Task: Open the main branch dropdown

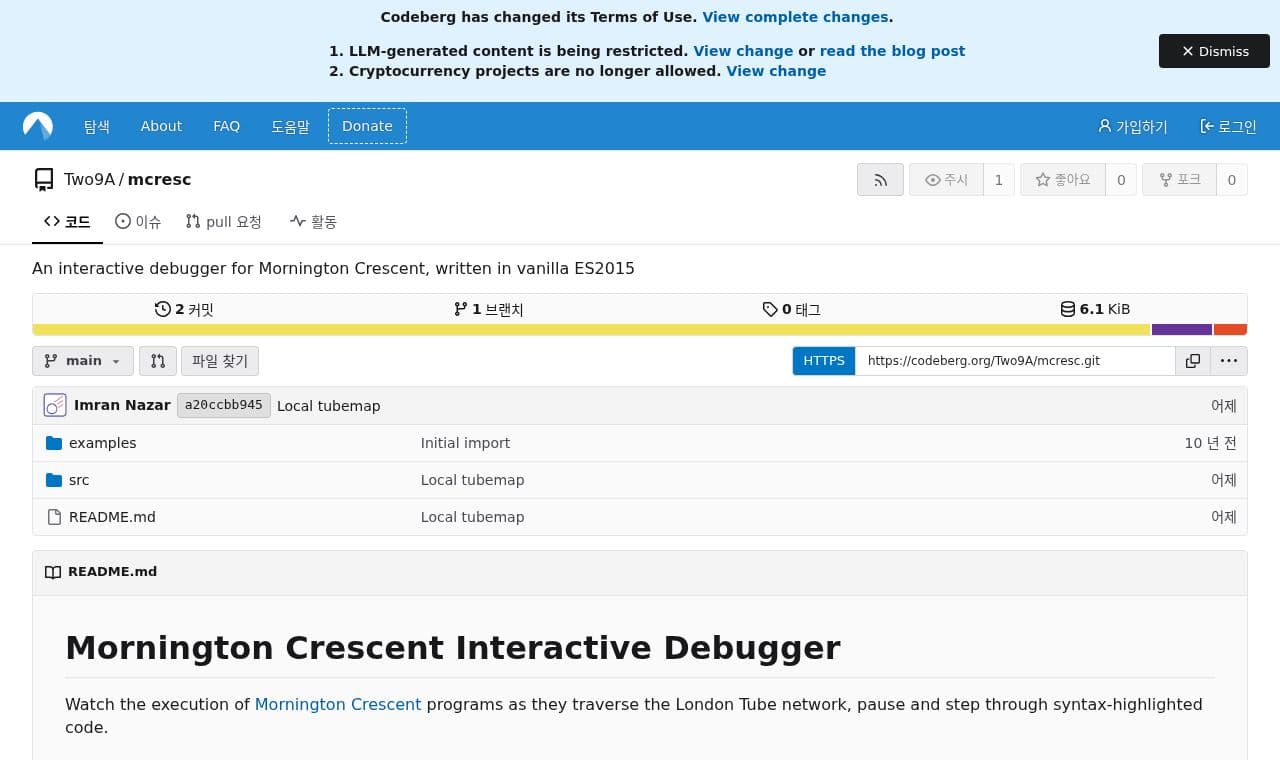Action: [x=83, y=361]
